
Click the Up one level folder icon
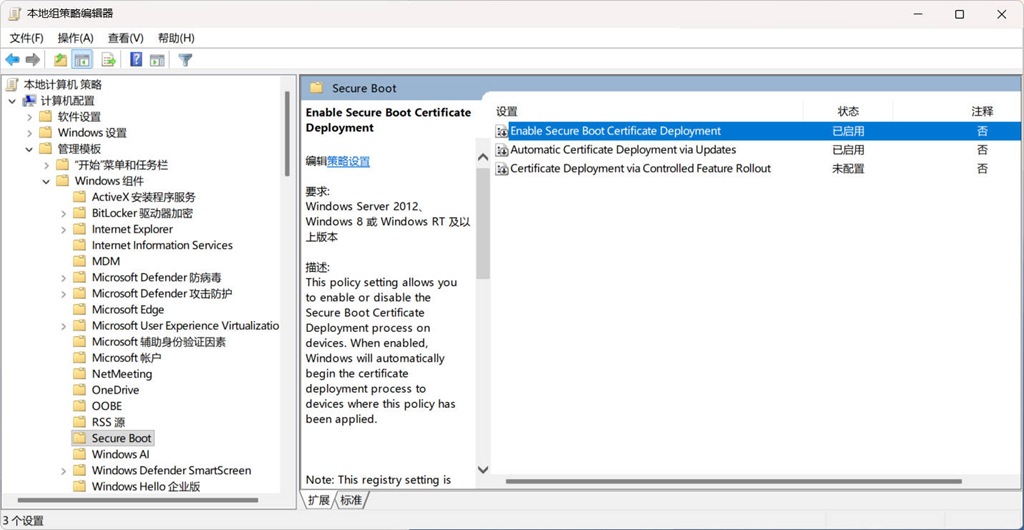[61, 60]
